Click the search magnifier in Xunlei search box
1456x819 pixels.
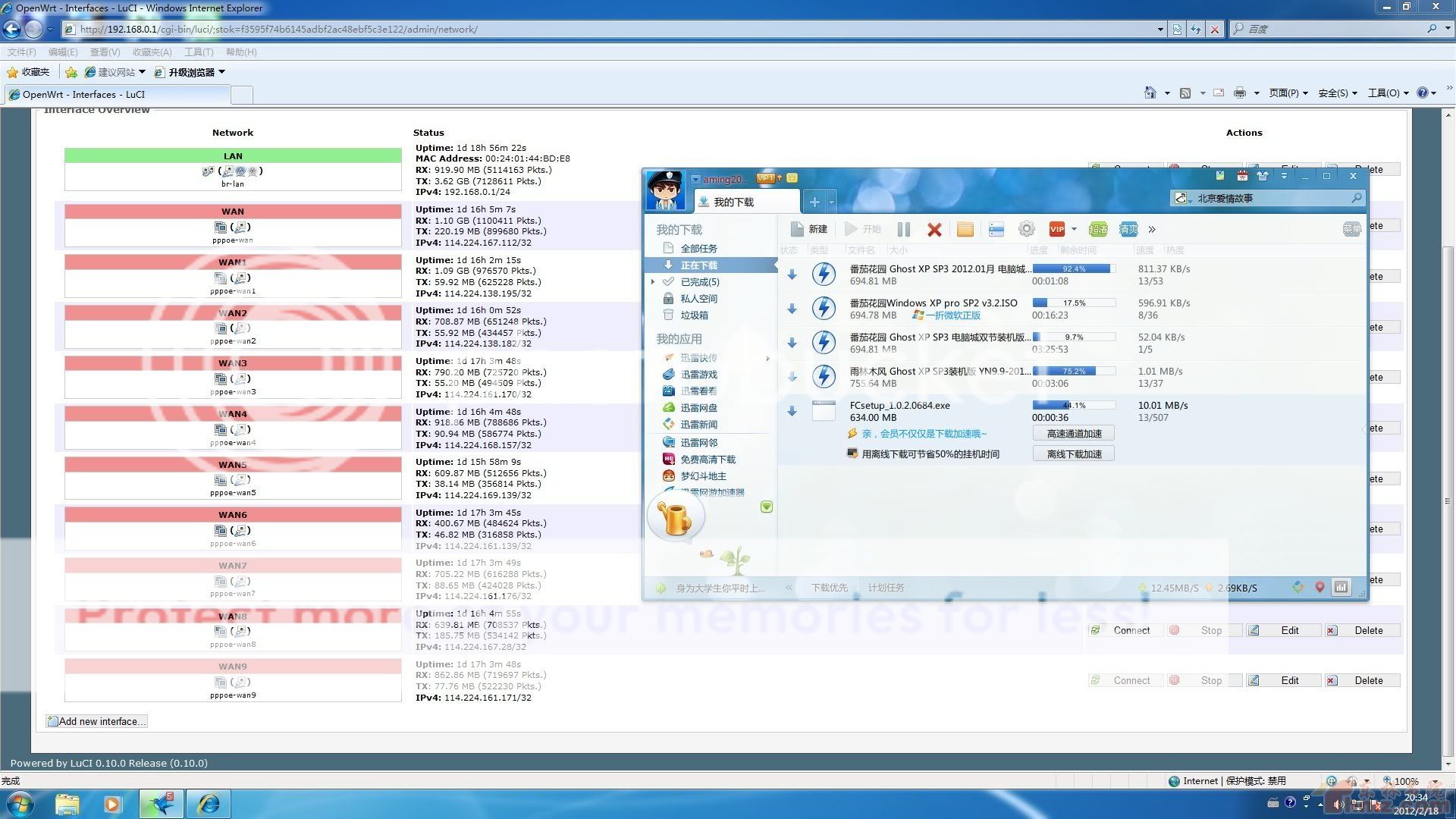point(1357,198)
